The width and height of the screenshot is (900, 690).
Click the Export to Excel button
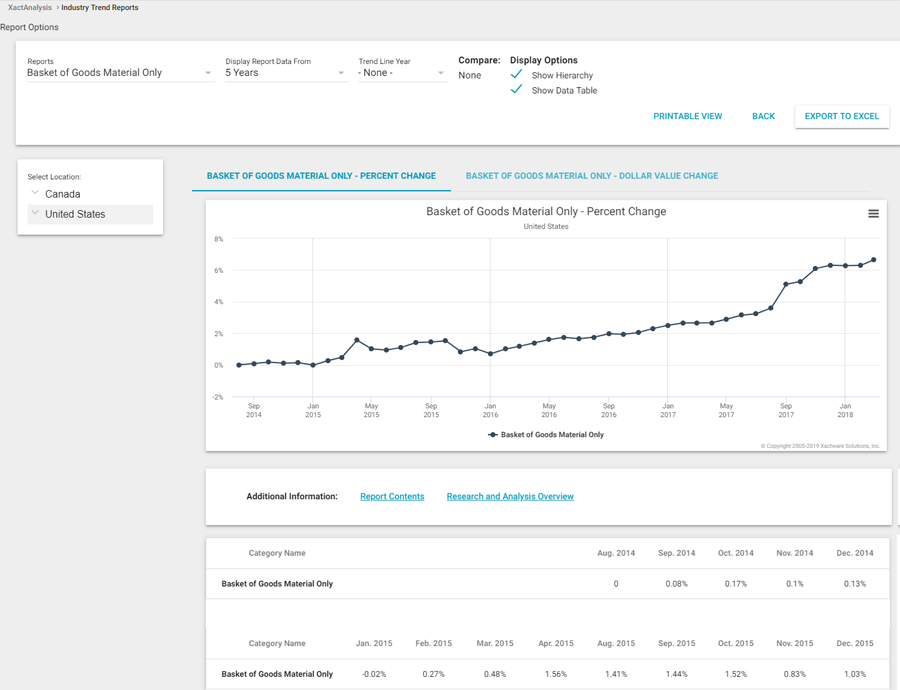842,116
